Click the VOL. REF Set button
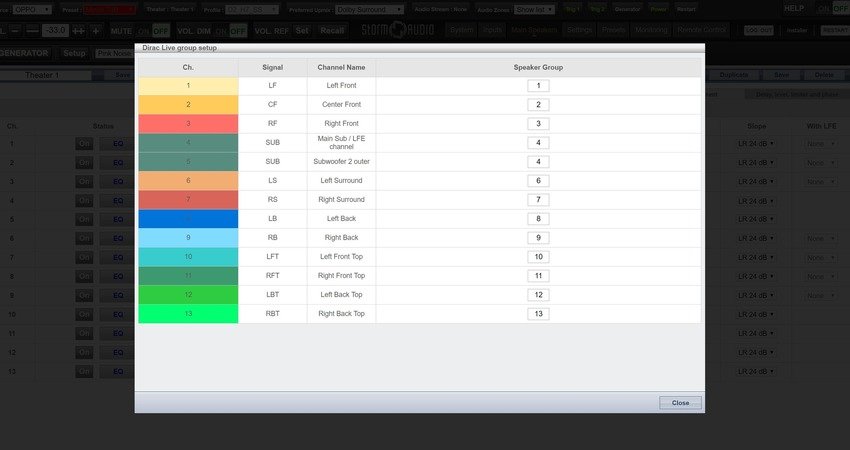This screenshot has height=450, width=850. [302, 31]
